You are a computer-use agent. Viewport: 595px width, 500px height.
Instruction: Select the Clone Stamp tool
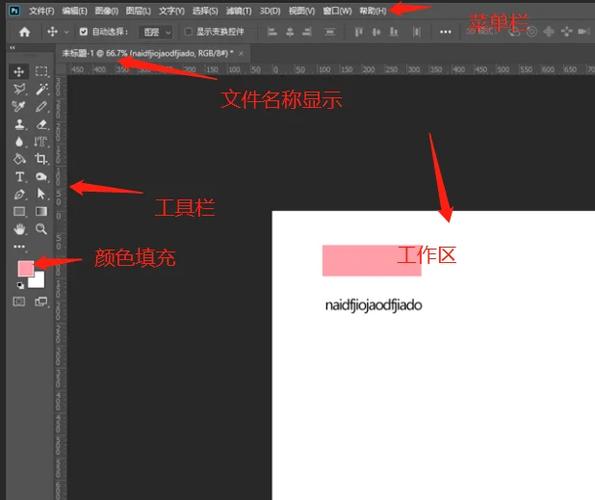[19, 124]
